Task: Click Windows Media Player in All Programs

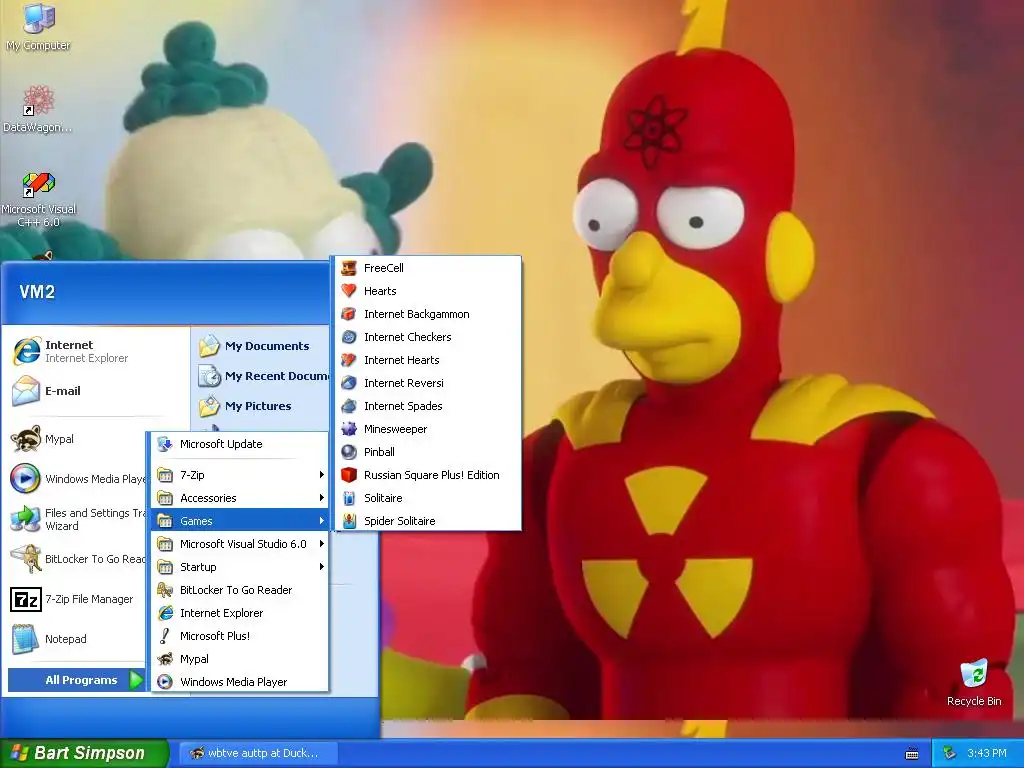Action: pyautogui.click(x=240, y=682)
